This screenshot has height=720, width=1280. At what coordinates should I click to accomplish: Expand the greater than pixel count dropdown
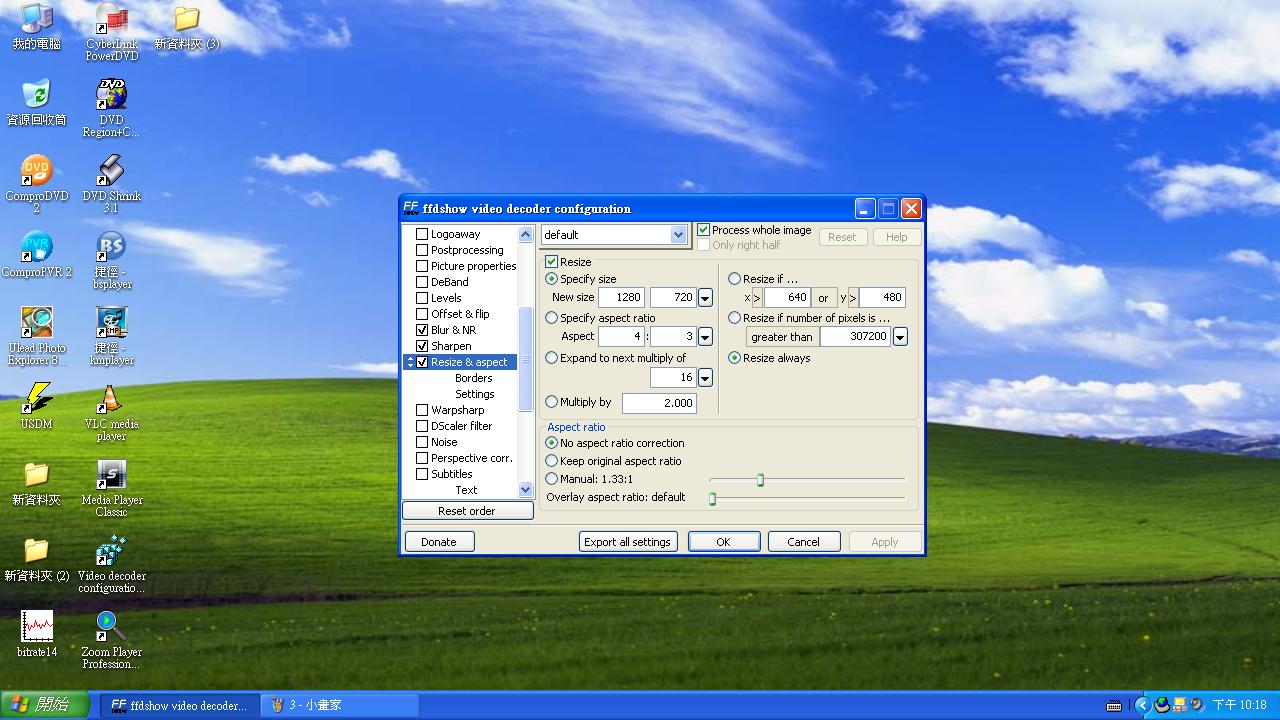click(900, 338)
